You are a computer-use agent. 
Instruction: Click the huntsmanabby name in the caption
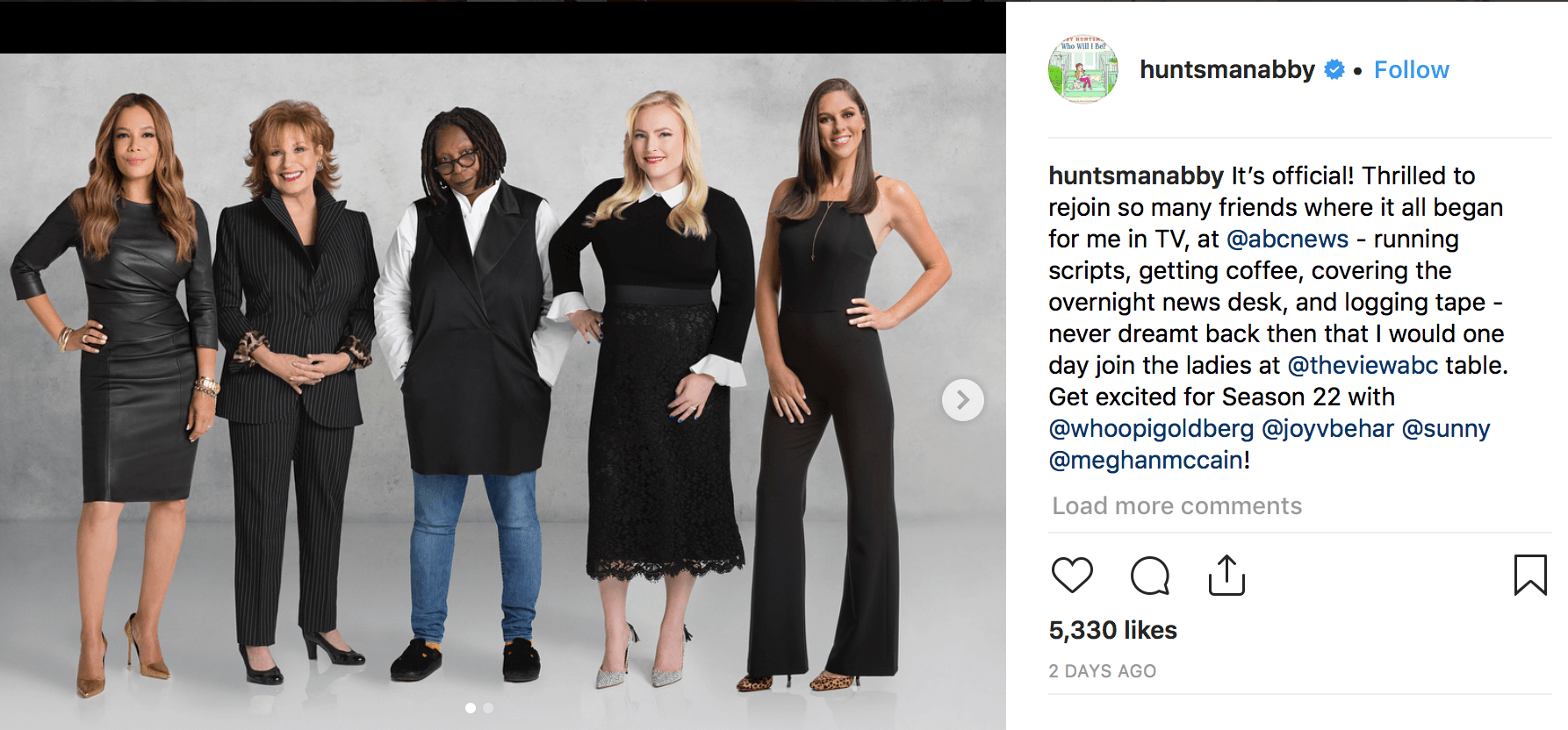[x=1135, y=176]
